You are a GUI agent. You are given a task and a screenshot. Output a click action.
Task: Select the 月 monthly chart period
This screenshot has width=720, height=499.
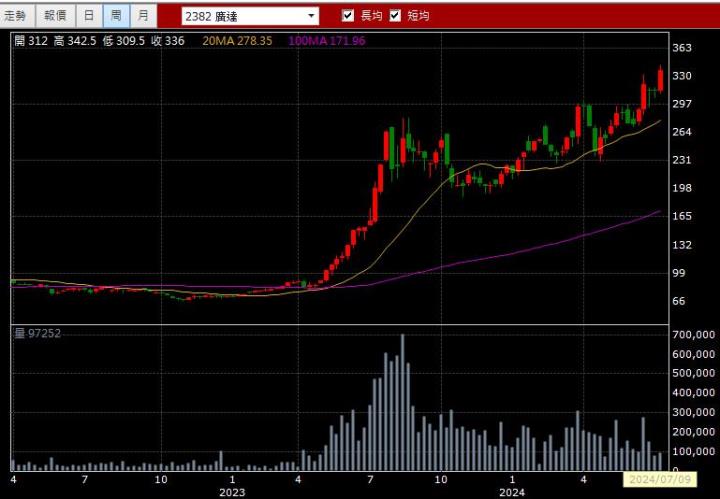[x=144, y=16]
